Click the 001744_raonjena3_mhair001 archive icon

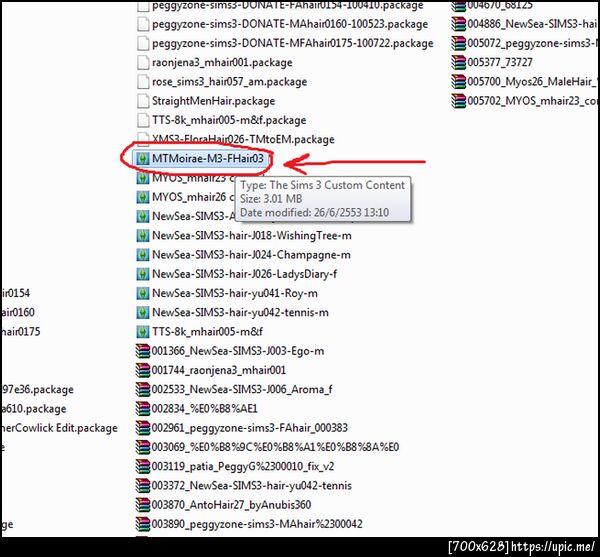[143, 370]
